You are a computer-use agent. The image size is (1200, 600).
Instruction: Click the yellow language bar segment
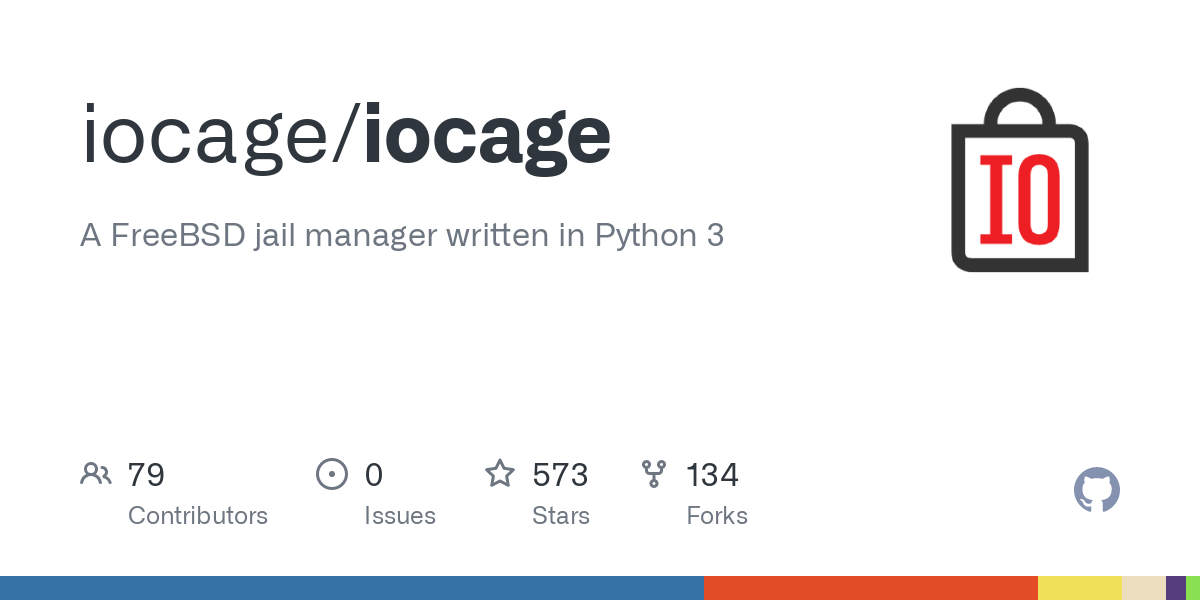[1080, 588]
